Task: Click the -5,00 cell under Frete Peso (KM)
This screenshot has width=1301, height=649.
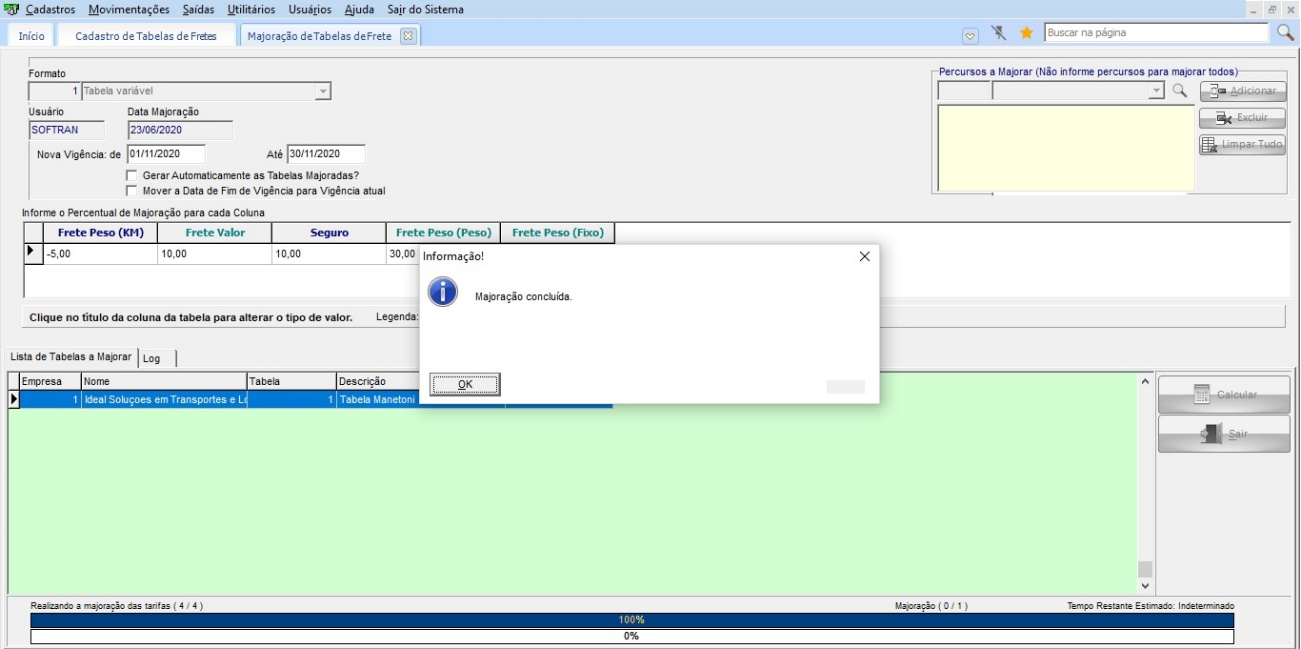Action: [100, 254]
